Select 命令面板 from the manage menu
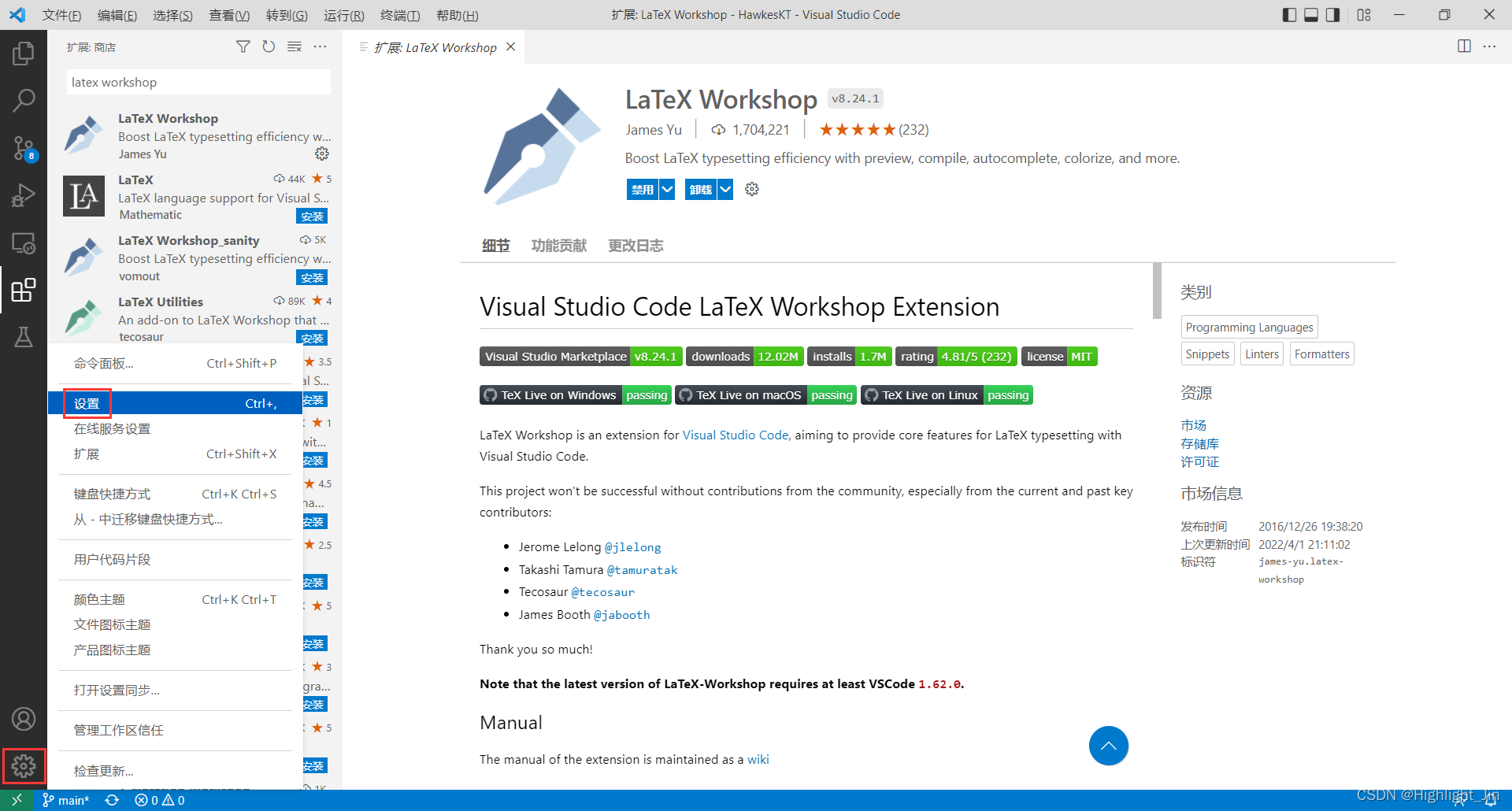1512x811 pixels. [x=175, y=363]
